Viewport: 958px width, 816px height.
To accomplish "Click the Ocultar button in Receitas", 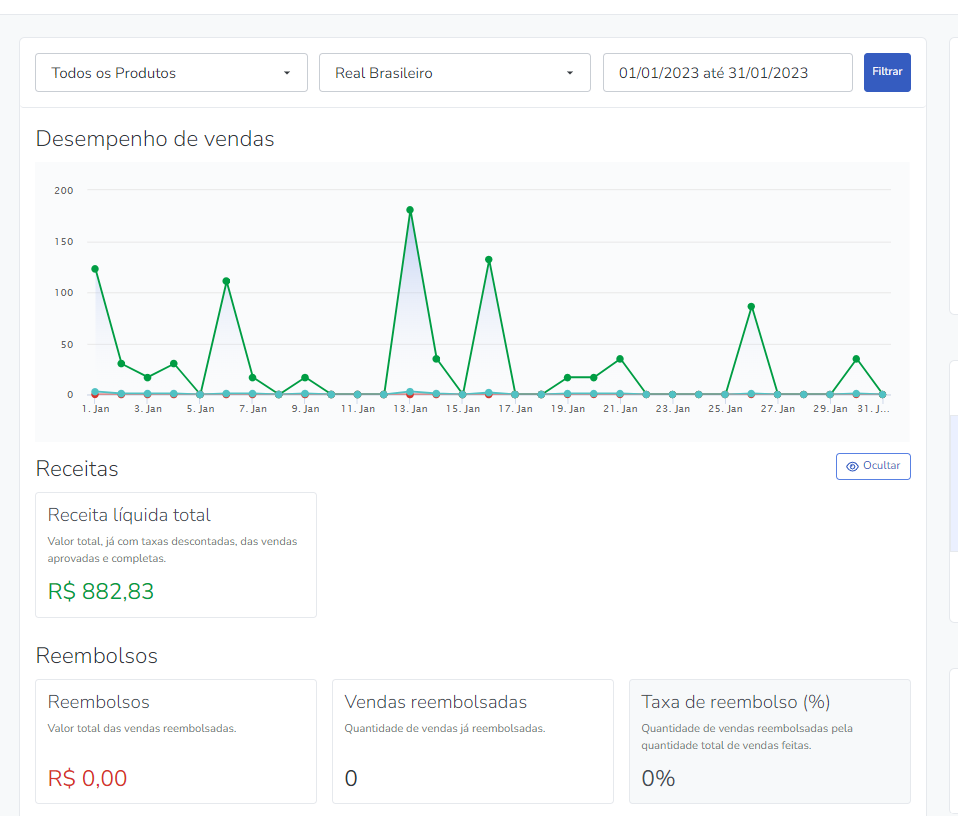I will tap(873, 466).
